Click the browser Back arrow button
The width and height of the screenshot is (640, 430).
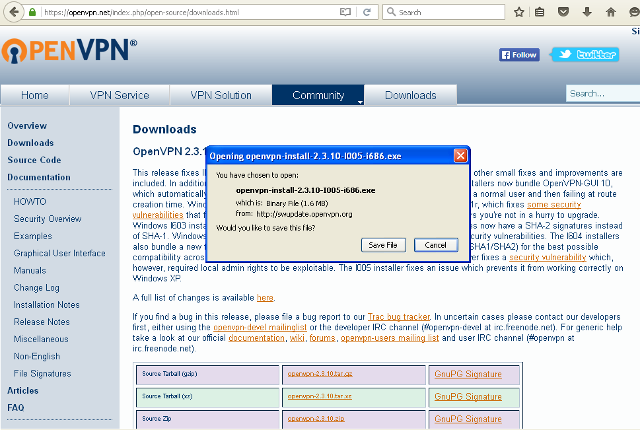coord(14,12)
